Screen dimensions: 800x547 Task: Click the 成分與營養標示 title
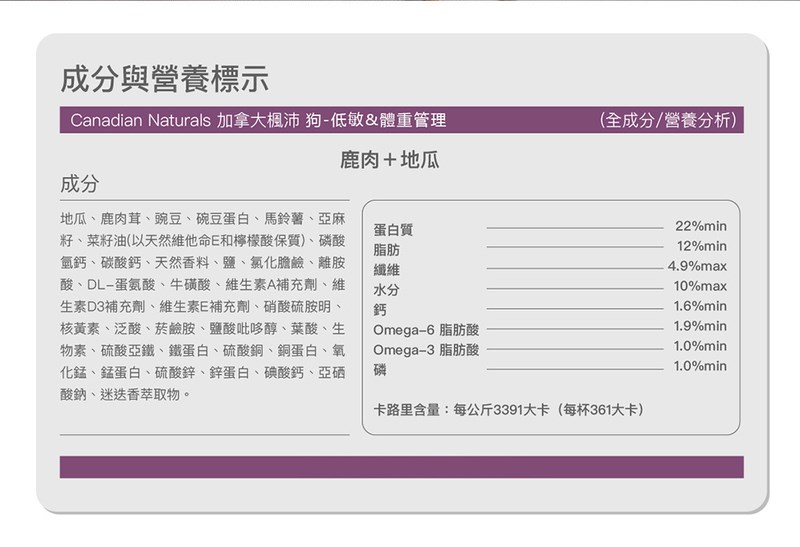coord(165,76)
